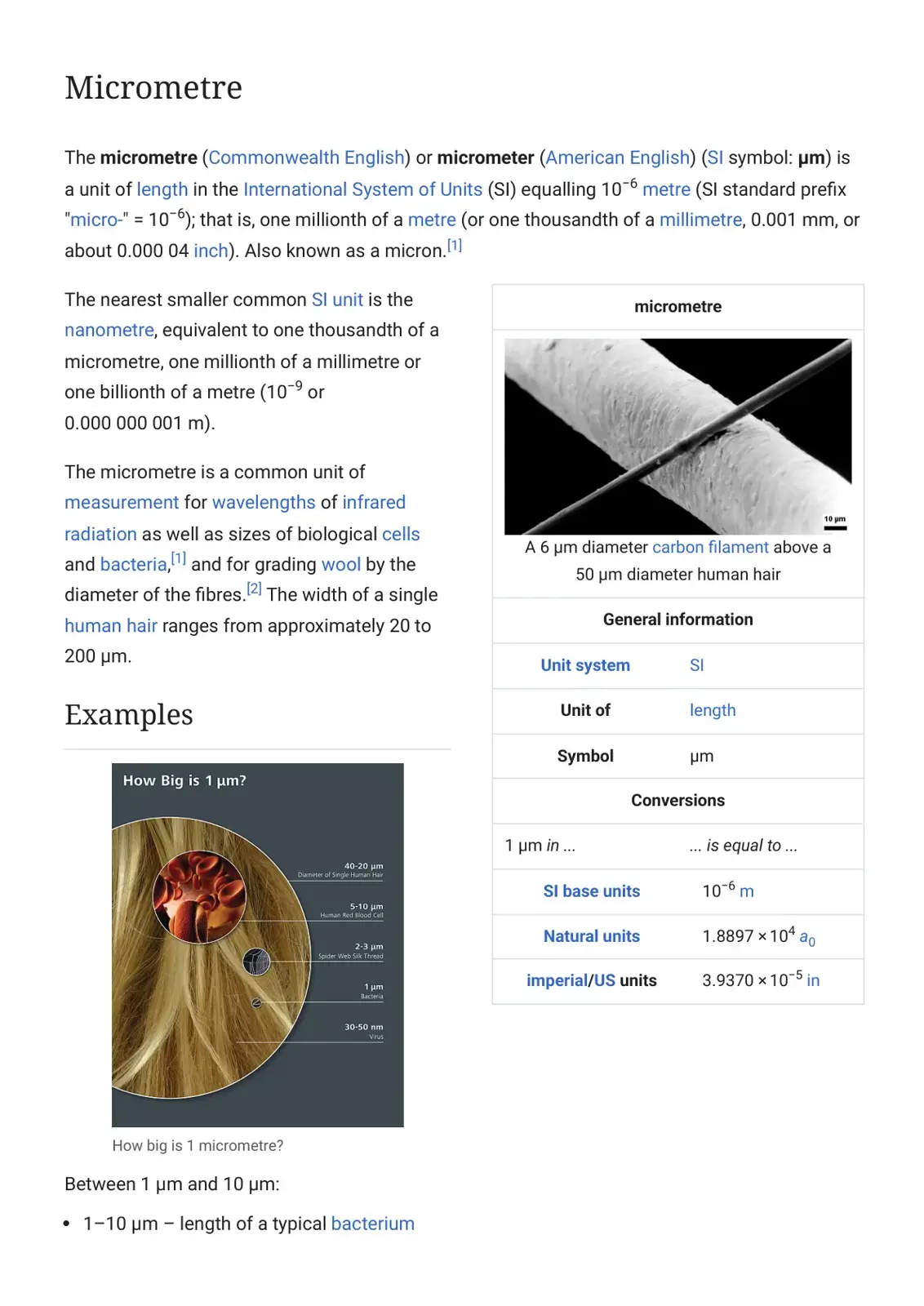Open the 'SI unit' link

click(x=337, y=300)
